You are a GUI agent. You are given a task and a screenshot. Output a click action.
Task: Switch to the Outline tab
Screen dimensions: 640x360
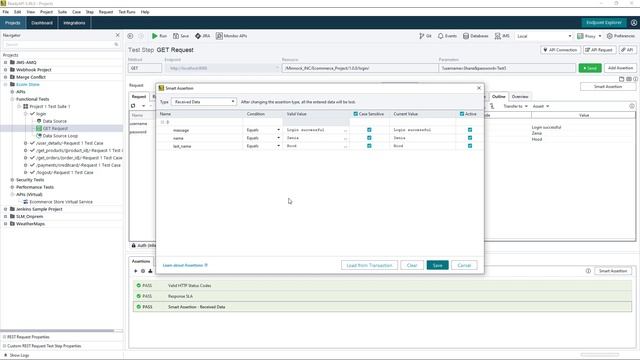click(x=498, y=97)
